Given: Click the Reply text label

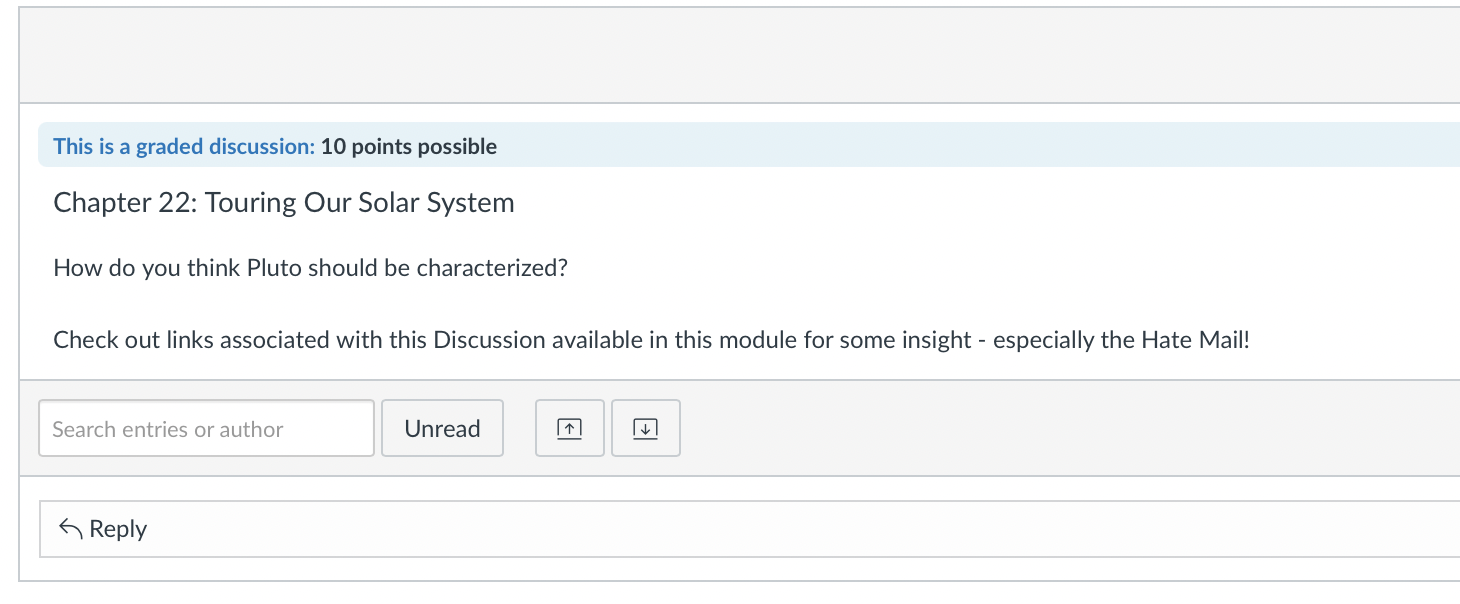Looking at the screenshot, I should coord(118,529).
